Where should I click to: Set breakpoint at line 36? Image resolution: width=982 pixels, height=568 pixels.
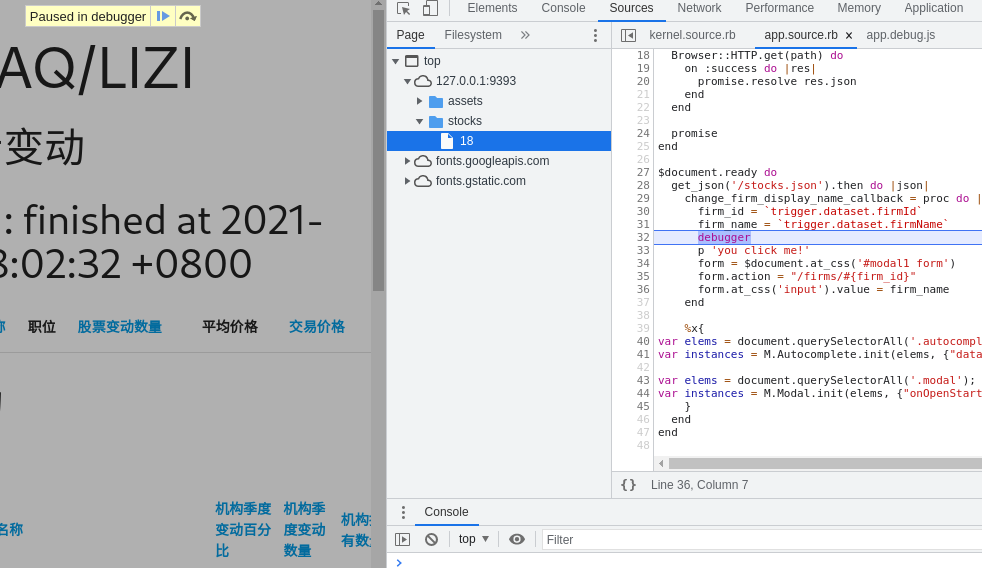643,289
